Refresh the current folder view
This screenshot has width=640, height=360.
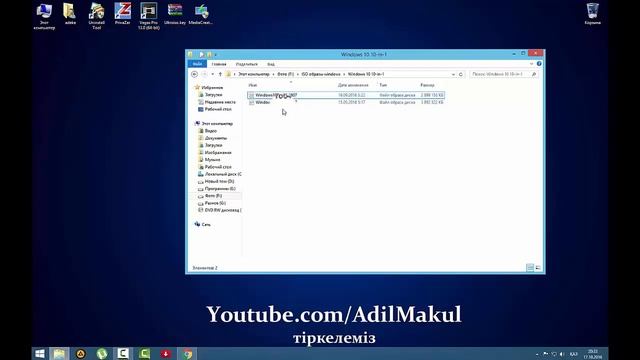coord(461,74)
